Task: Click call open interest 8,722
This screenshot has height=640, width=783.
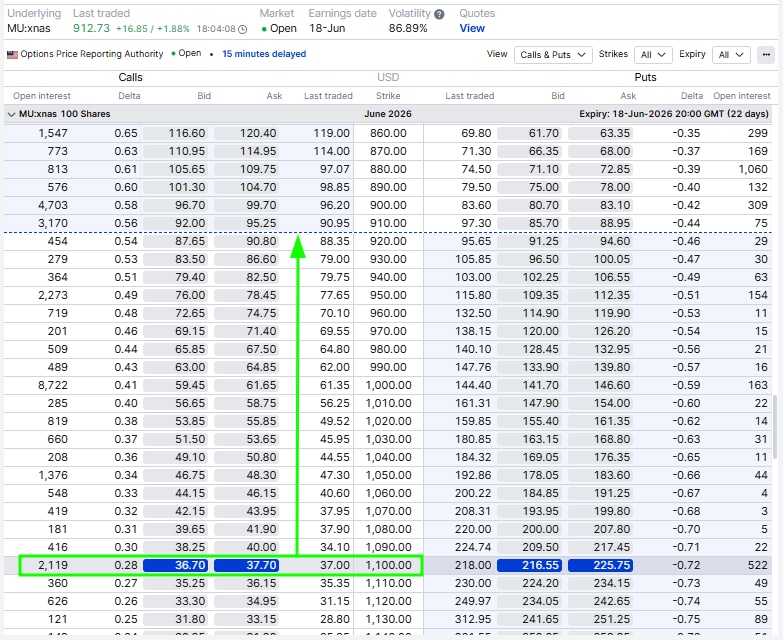Action: pos(52,385)
